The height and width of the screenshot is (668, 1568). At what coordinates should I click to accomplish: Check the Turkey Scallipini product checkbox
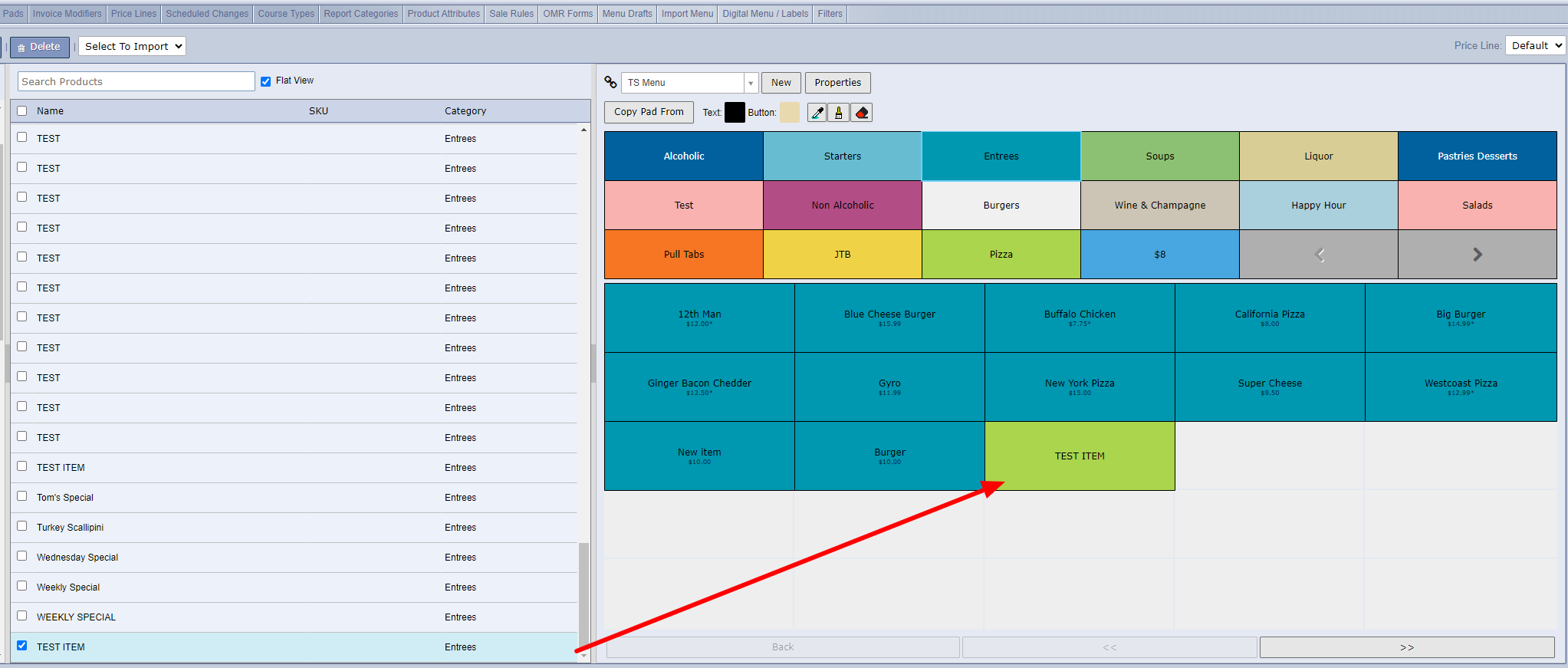(22, 526)
